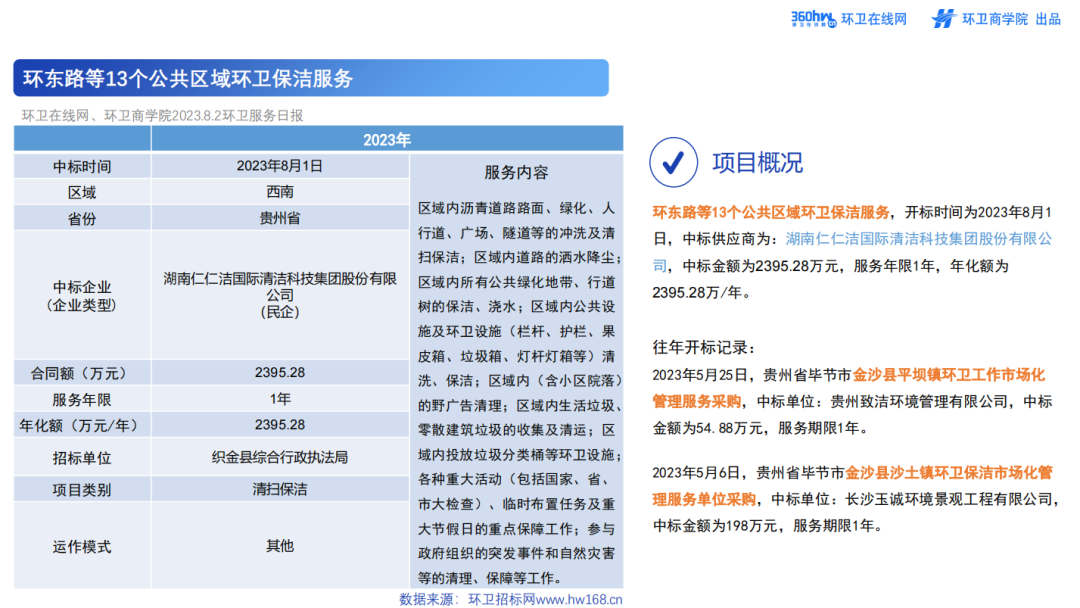The image size is (1080, 608).
Task: Click the subtitle 2023.8.2环卫服务日报
Action: point(238,116)
